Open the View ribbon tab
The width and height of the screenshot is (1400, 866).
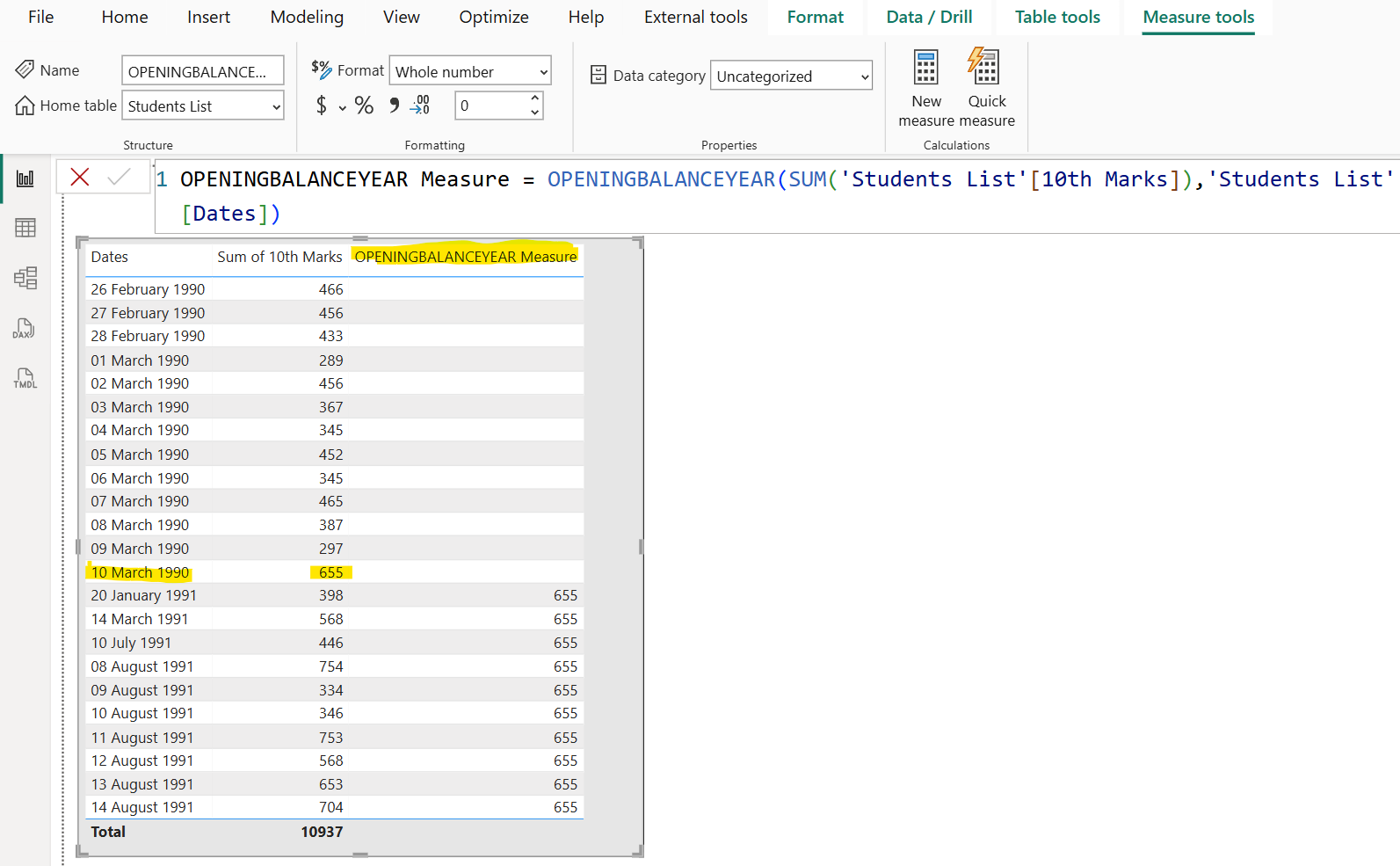click(402, 17)
